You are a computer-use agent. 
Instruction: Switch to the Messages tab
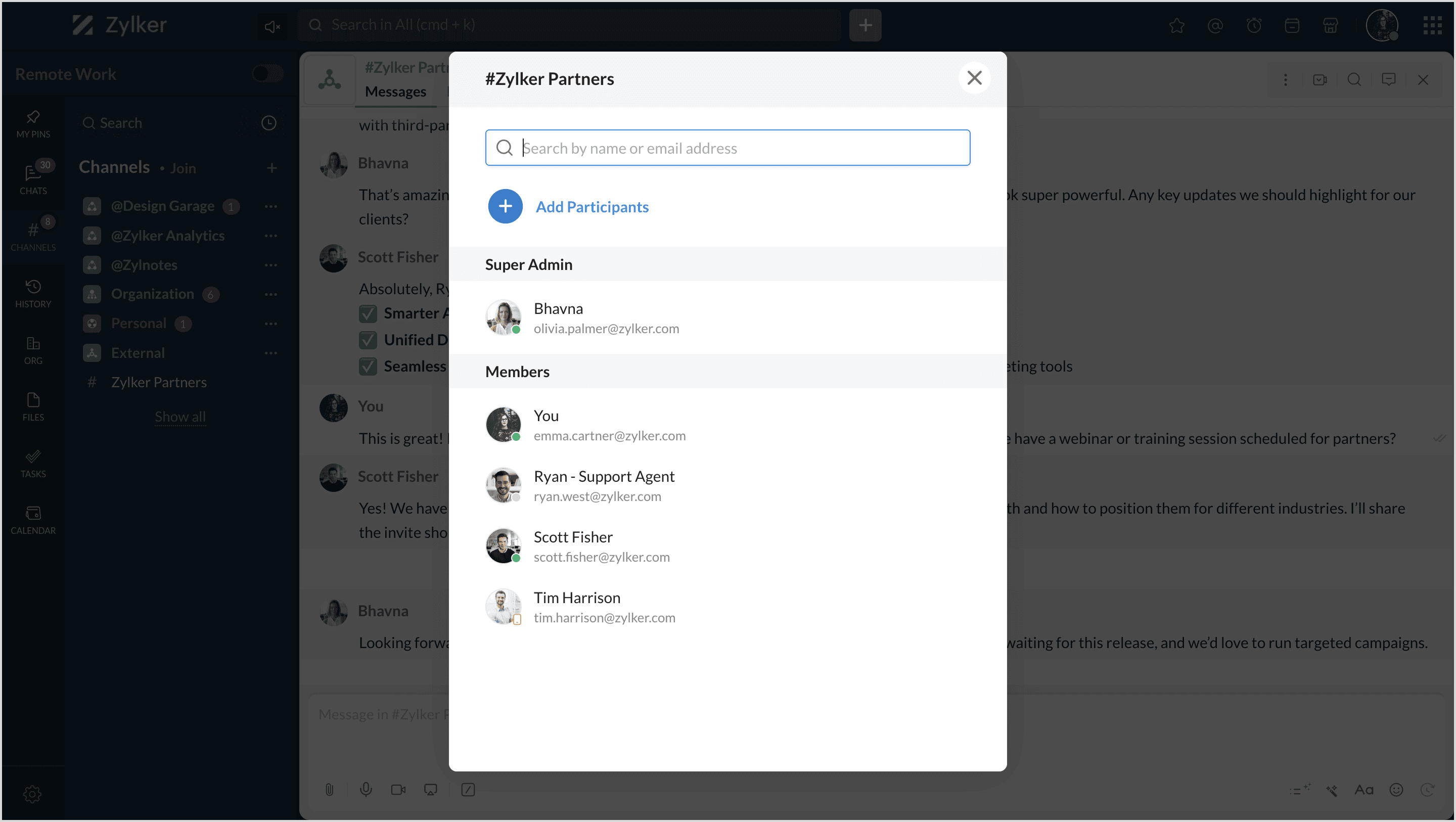(395, 92)
